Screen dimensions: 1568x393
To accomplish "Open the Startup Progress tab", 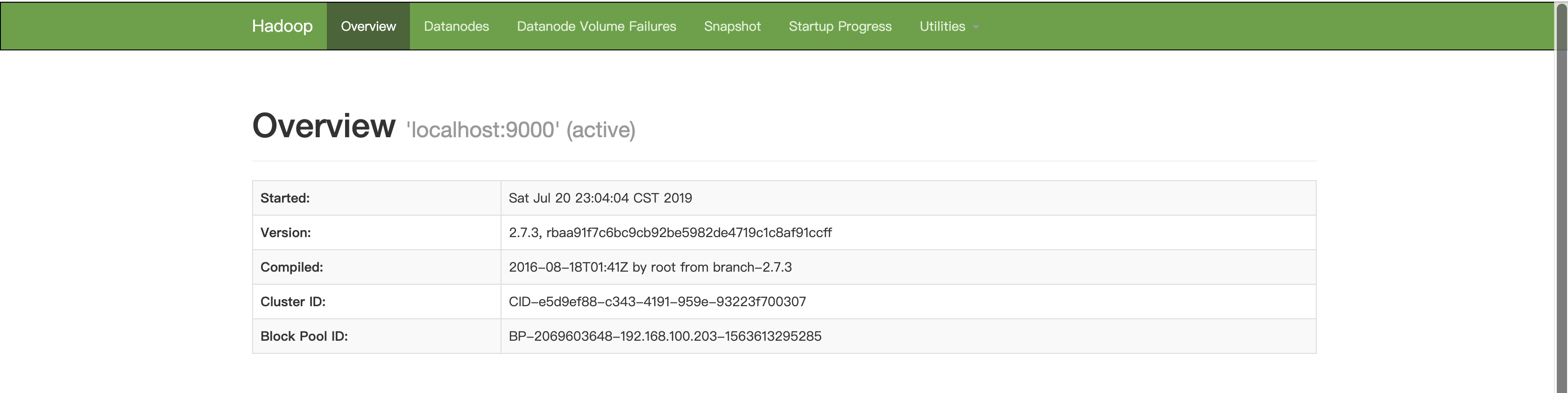I will [840, 26].
